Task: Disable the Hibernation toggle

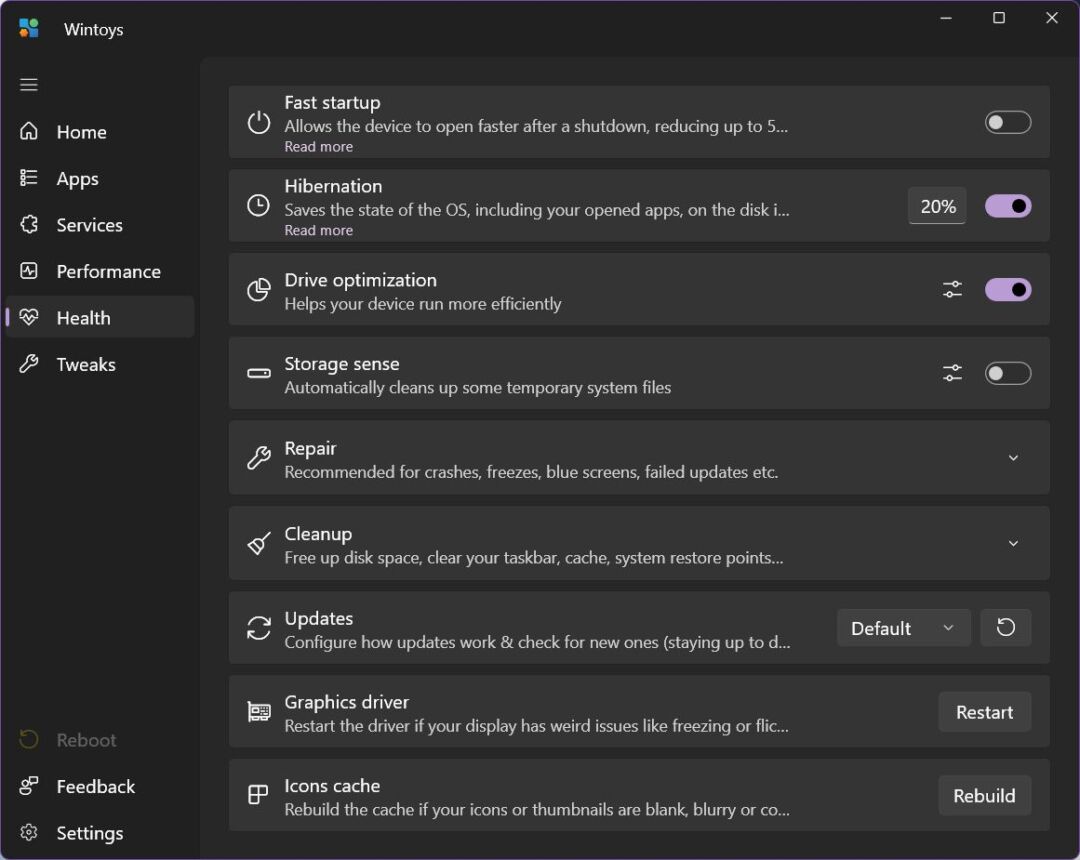Action: tap(1008, 206)
